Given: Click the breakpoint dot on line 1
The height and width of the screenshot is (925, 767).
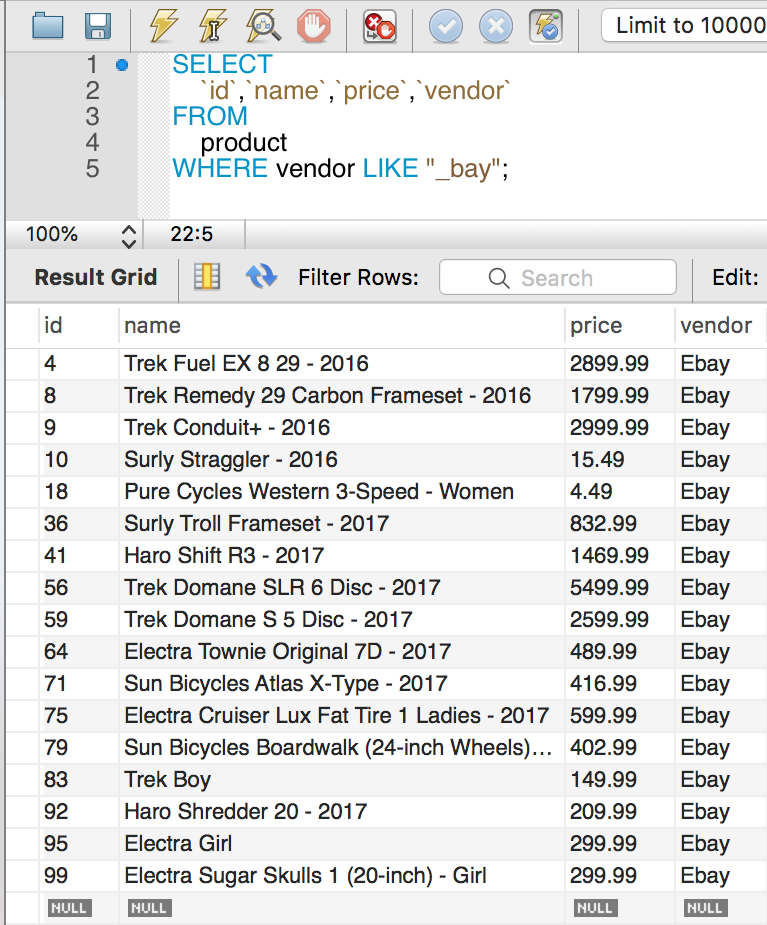Looking at the screenshot, I should [x=122, y=65].
